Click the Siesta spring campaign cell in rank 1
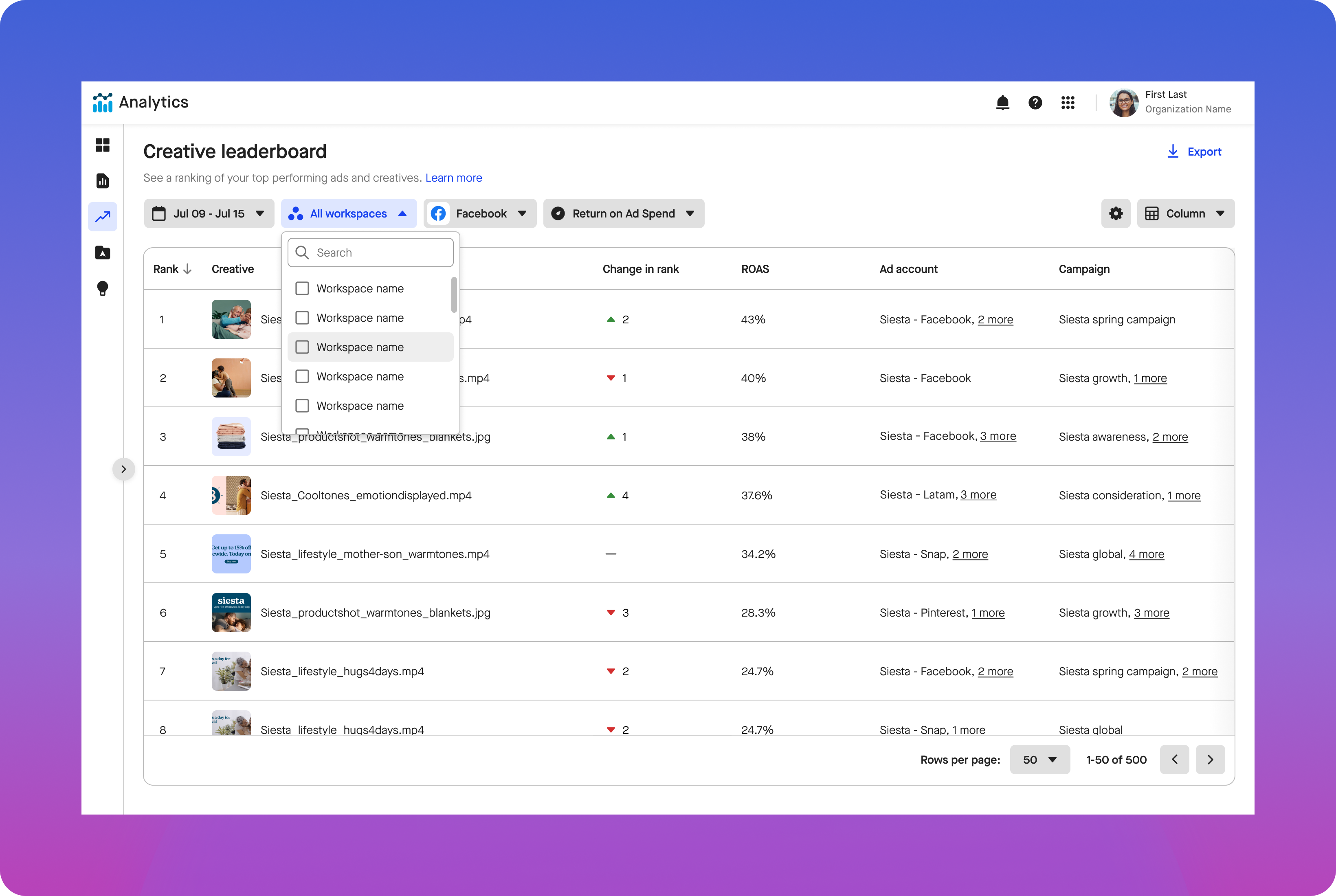The height and width of the screenshot is (896, 1336). tap(1116, 319)
